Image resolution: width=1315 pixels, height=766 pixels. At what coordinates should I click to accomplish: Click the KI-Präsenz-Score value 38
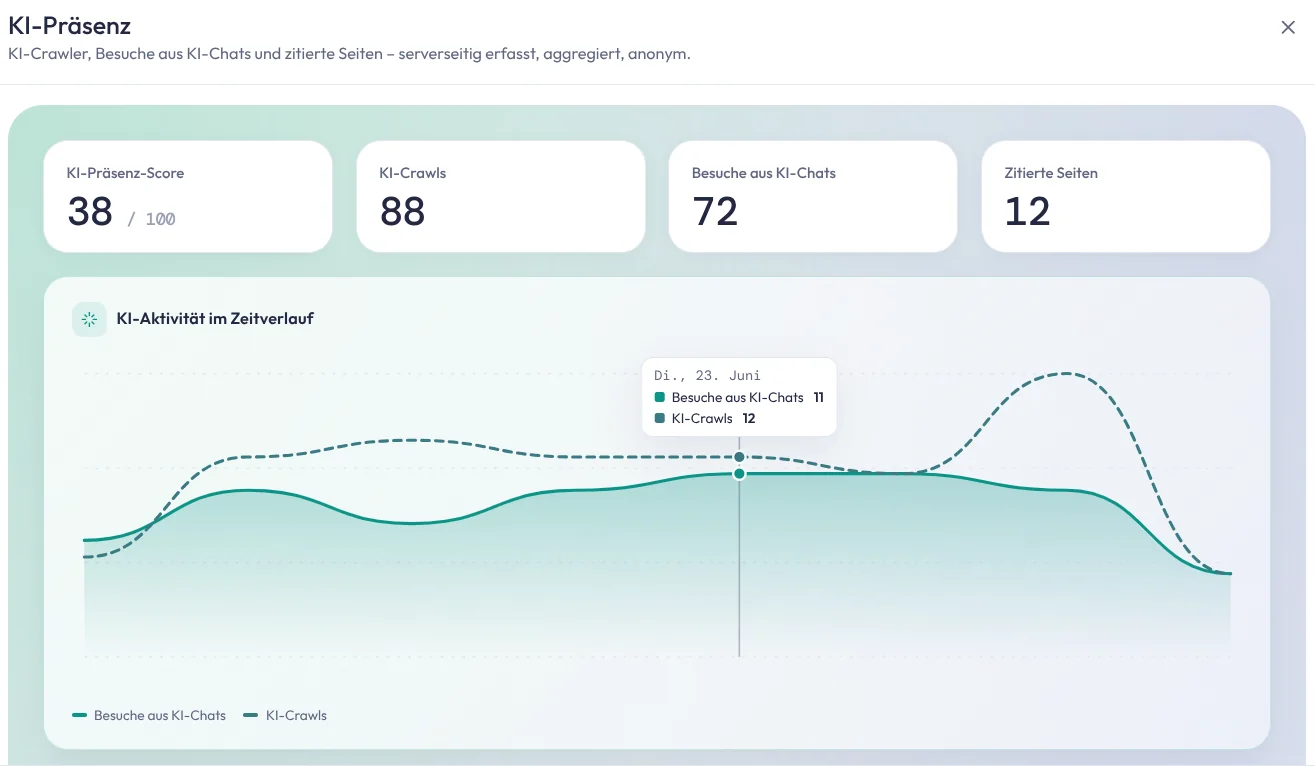(90, 211)
